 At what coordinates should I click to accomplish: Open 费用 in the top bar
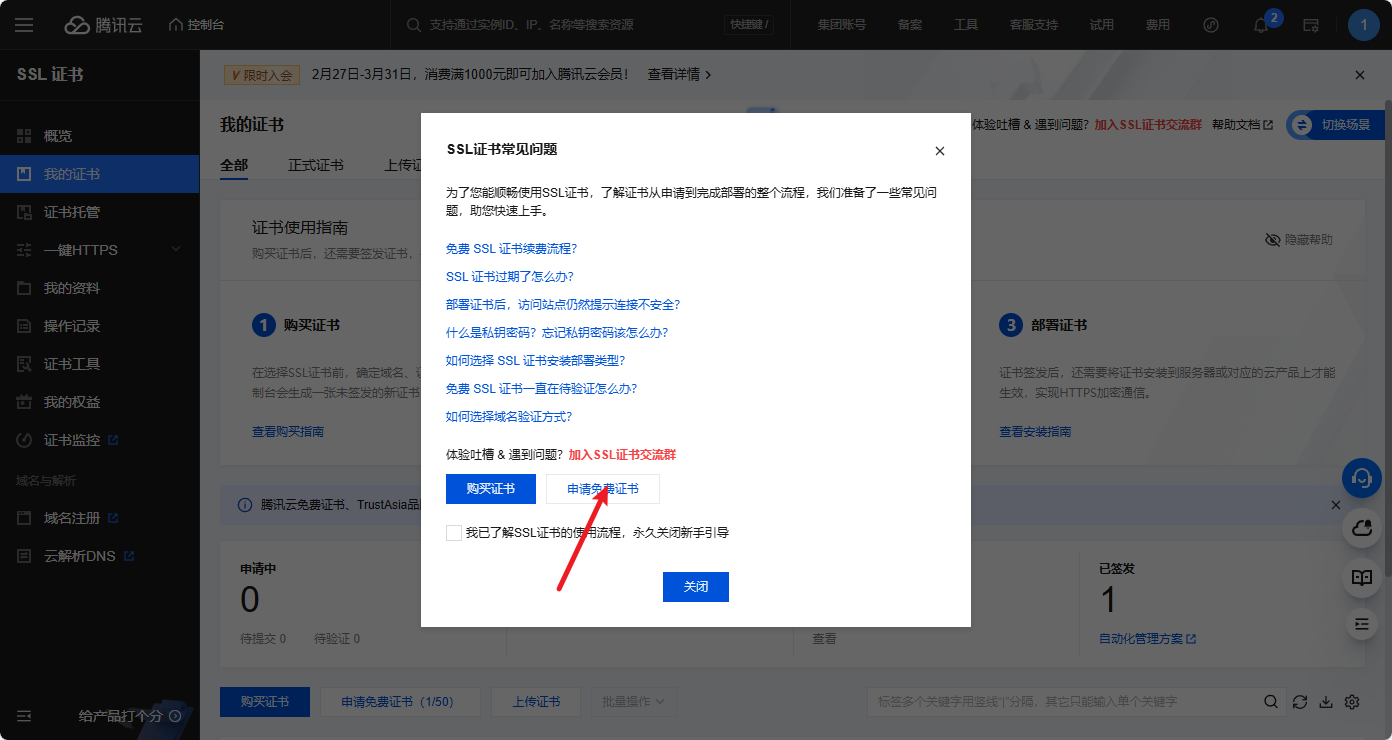coord(1158,25)
